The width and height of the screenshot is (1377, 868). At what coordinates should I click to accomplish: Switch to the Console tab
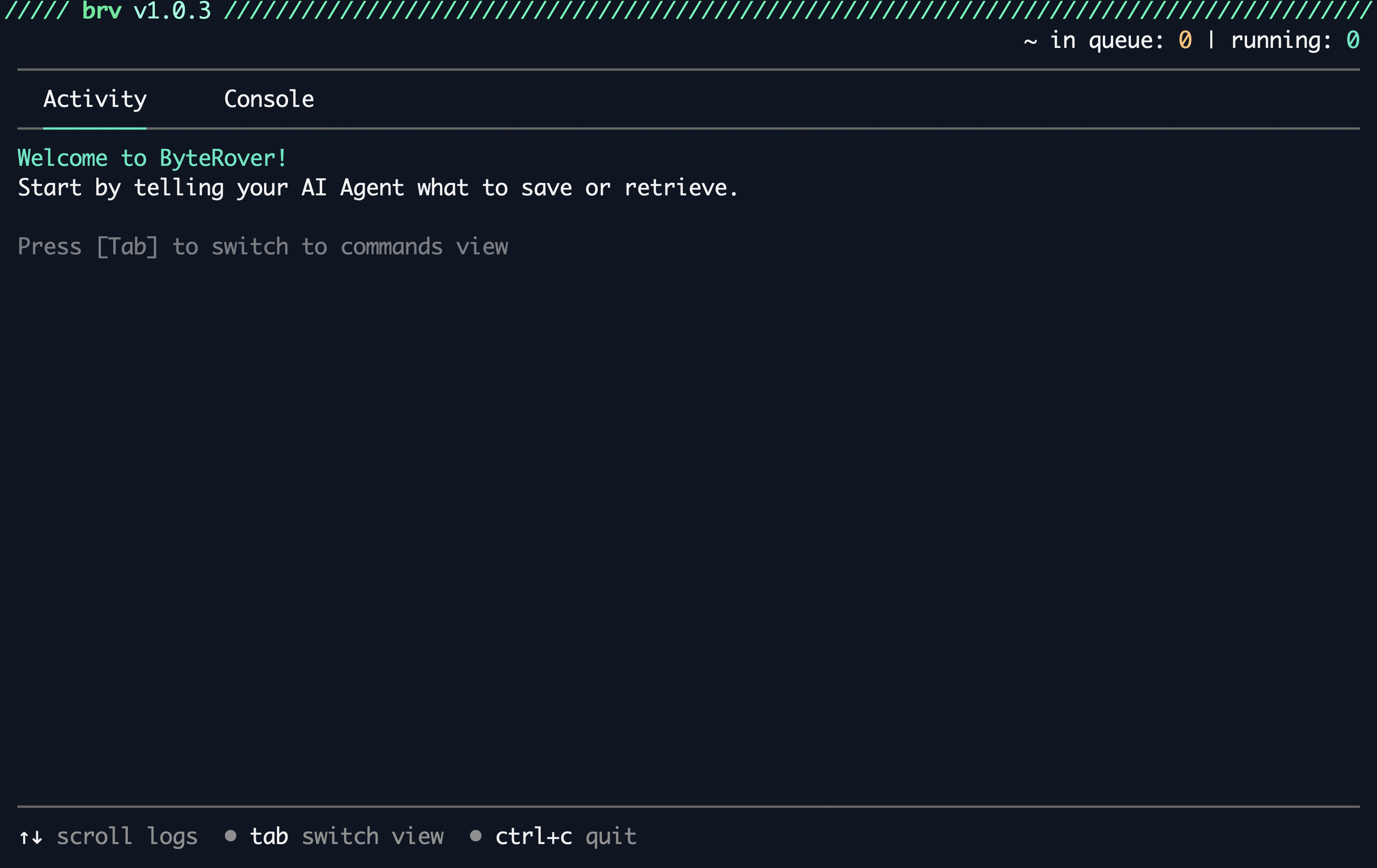pyautogui.click(x=269, y=100)
